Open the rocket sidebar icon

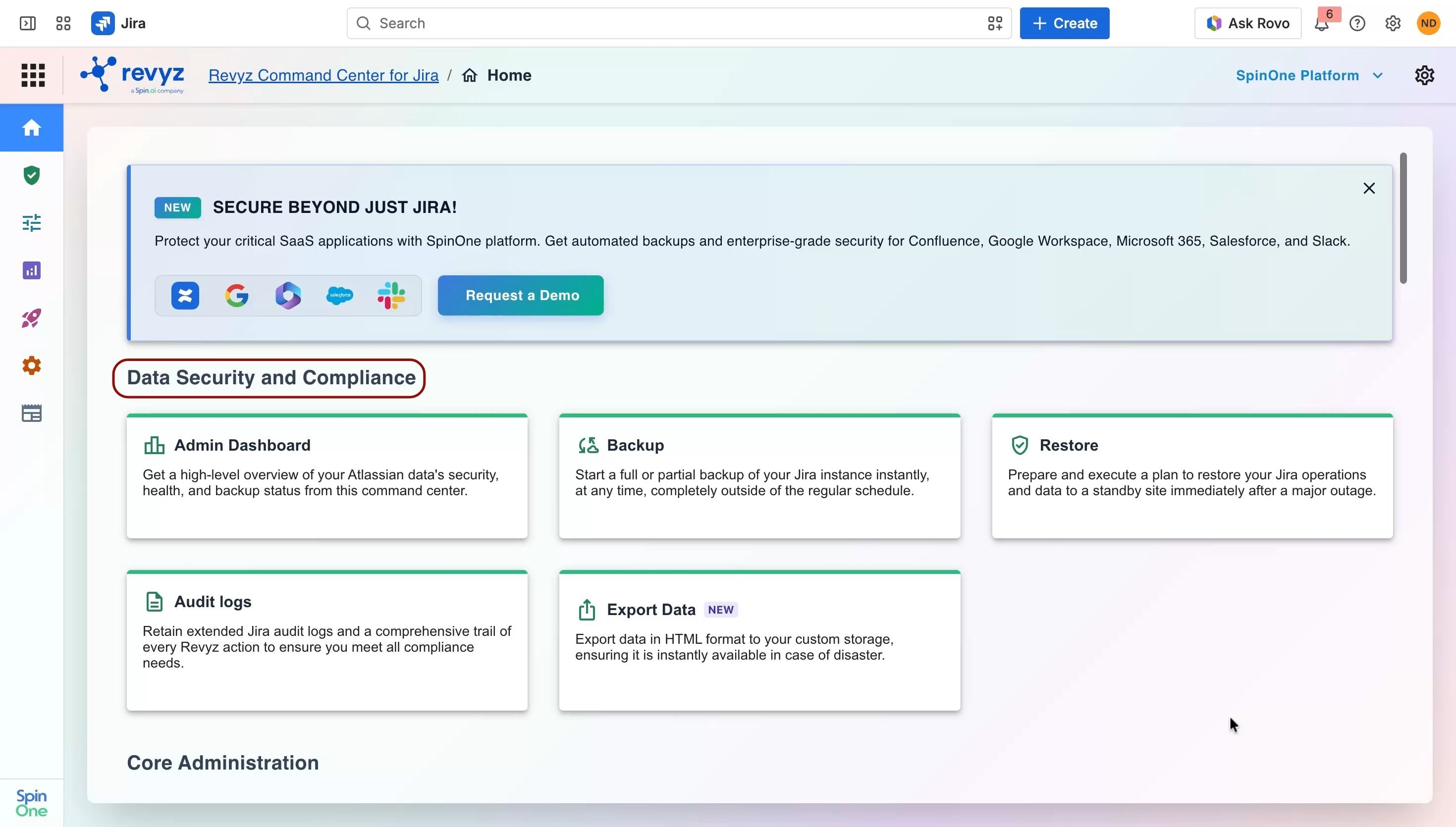point(32,318)
